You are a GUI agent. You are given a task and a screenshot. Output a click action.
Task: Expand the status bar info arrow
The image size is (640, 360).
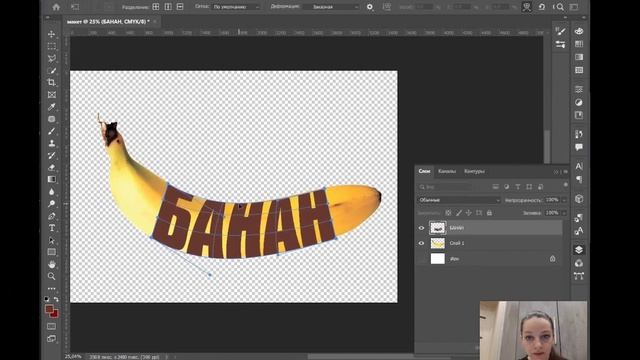click(166, 357)
